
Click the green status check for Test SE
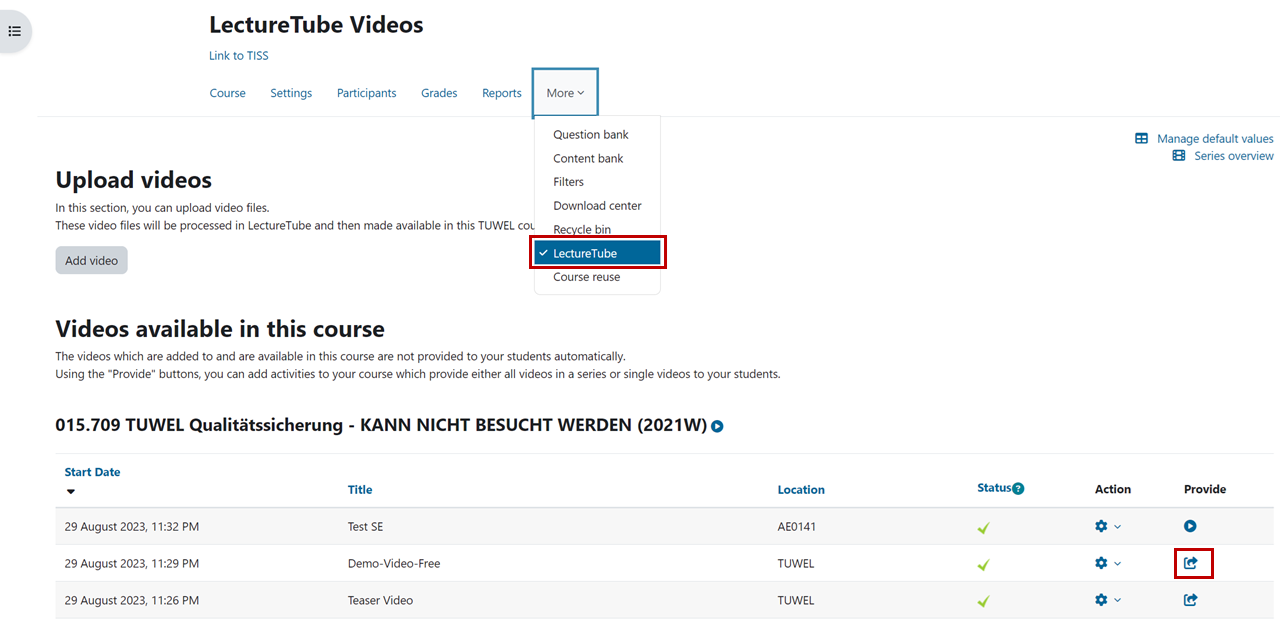(x=984, y=528)
